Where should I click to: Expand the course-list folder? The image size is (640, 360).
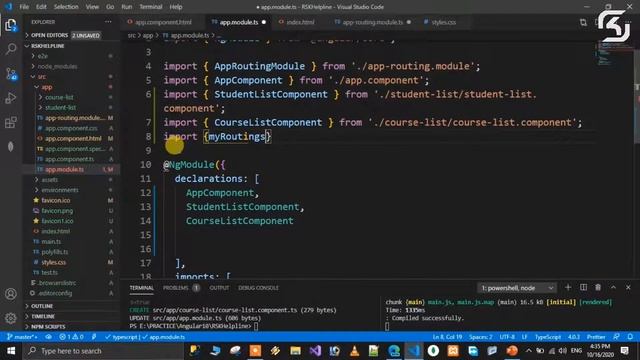point(71,97)
